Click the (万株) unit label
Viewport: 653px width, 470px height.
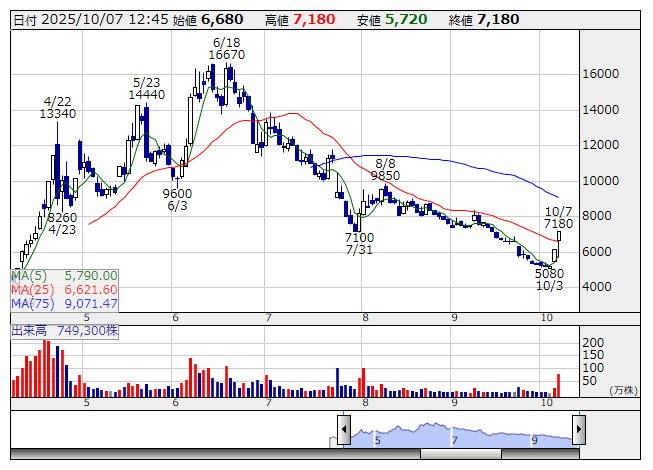click(x=623, y=390)
